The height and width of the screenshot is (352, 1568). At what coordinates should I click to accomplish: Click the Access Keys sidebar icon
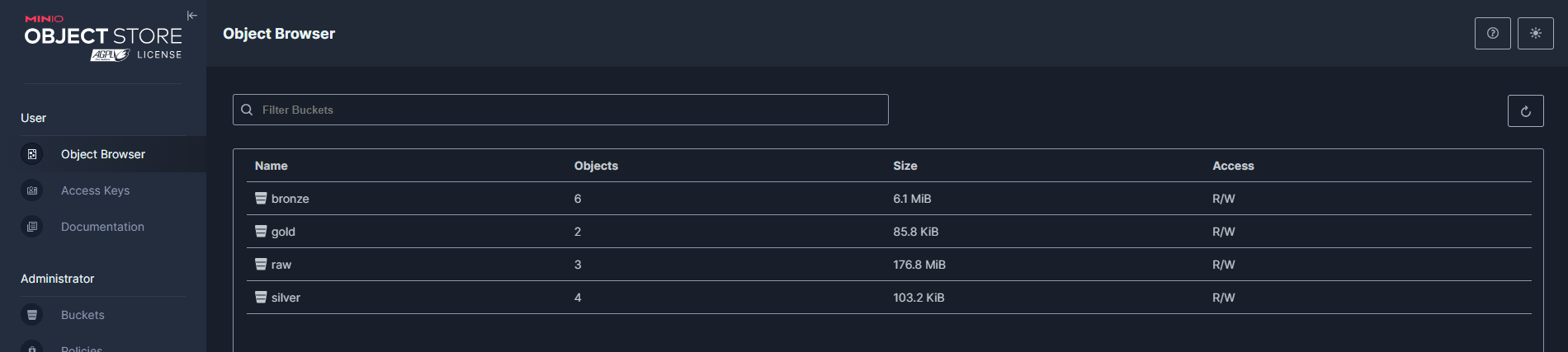32,190
